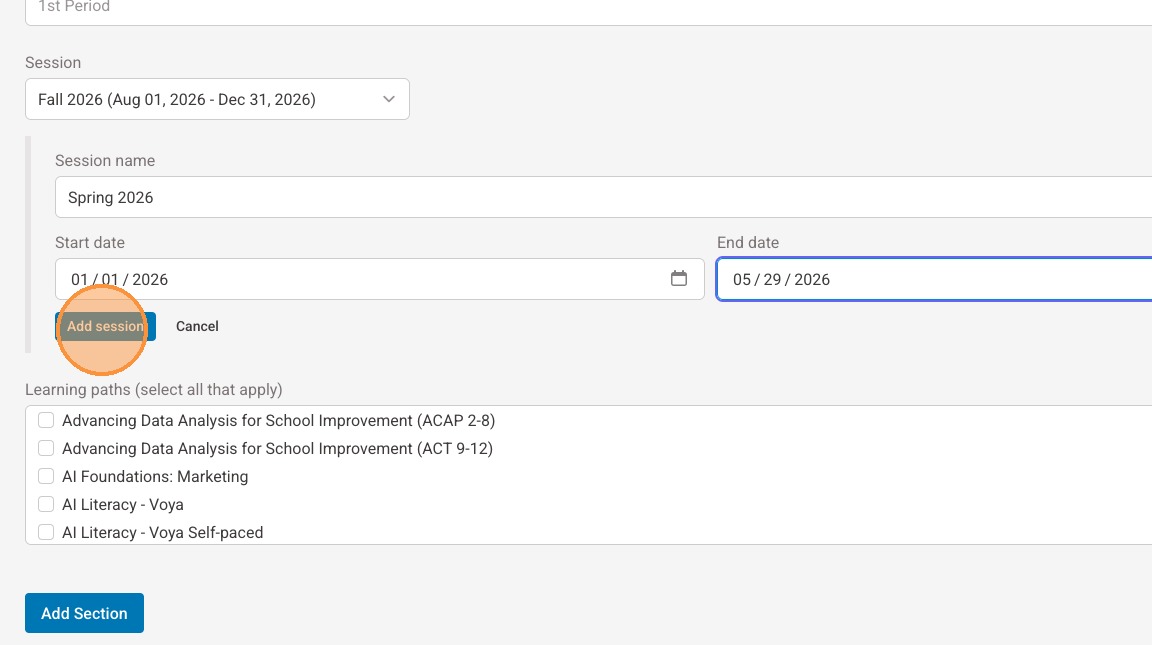The image size is (1152, 645).
Task: Select the month in End date
Action: pyautogui.click(x=742, y=280)
